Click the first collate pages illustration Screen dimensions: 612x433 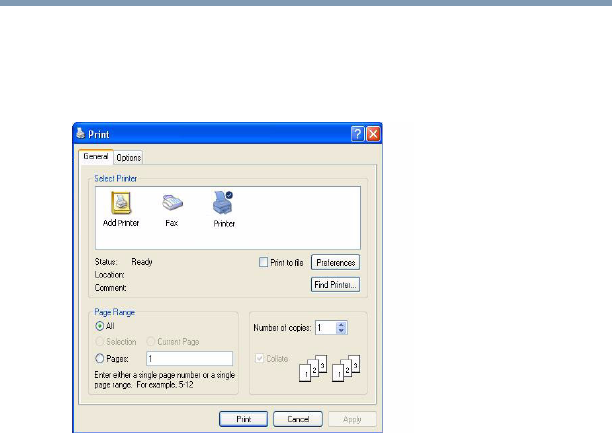(313, 368)
